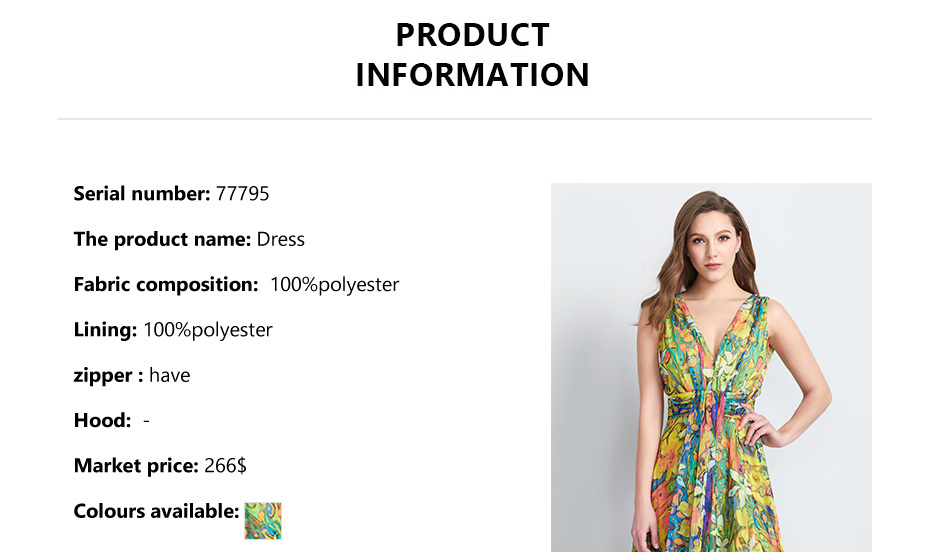
Task: Select the product name value "Dress"
Action: 281,239
